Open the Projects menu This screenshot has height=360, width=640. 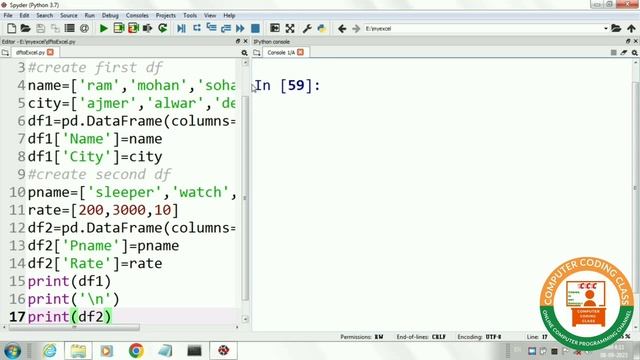click(x=166, y=16)
